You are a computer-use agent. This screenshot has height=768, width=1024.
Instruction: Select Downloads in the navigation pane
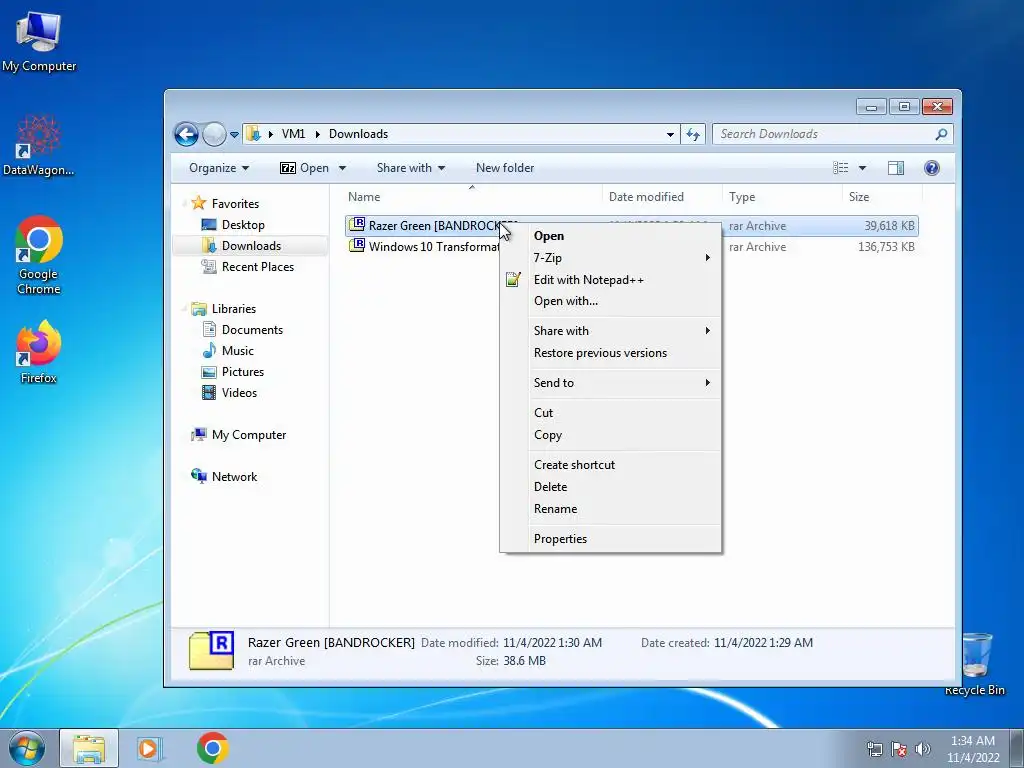pos(250,246)
